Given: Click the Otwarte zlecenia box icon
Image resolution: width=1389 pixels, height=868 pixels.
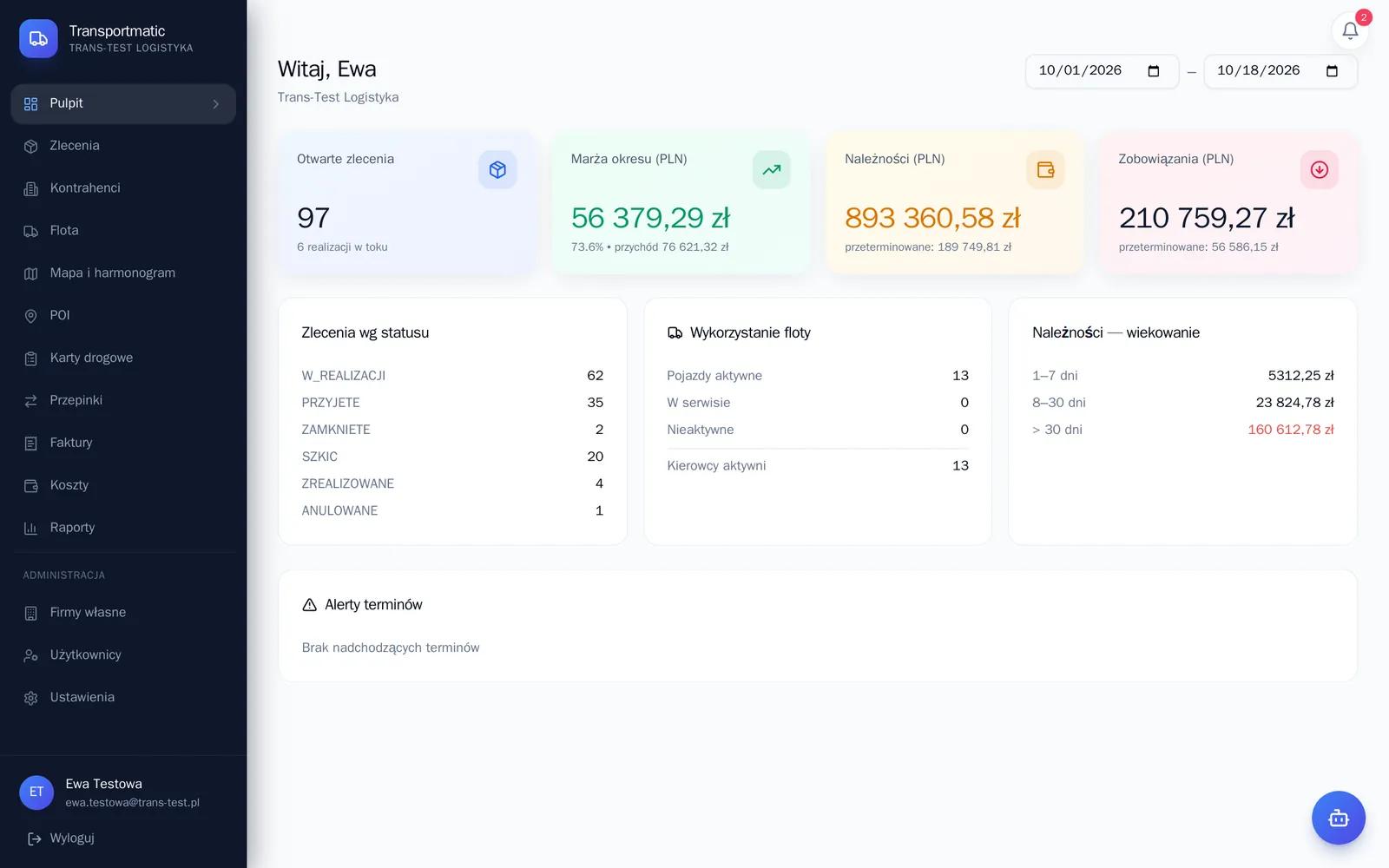Looking at the screenshot, I should click(497, 169).
